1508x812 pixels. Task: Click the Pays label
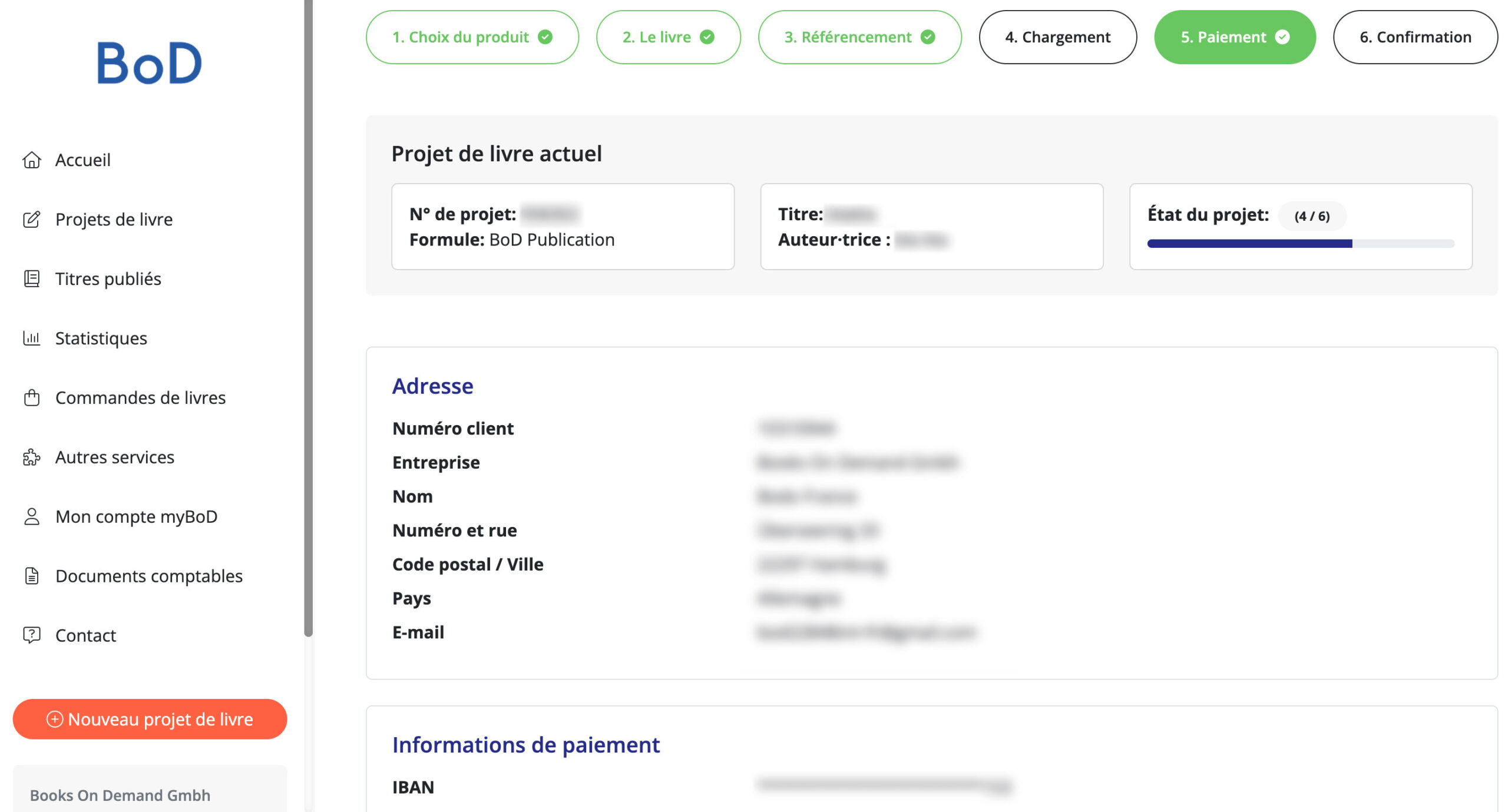click(412, 598)
